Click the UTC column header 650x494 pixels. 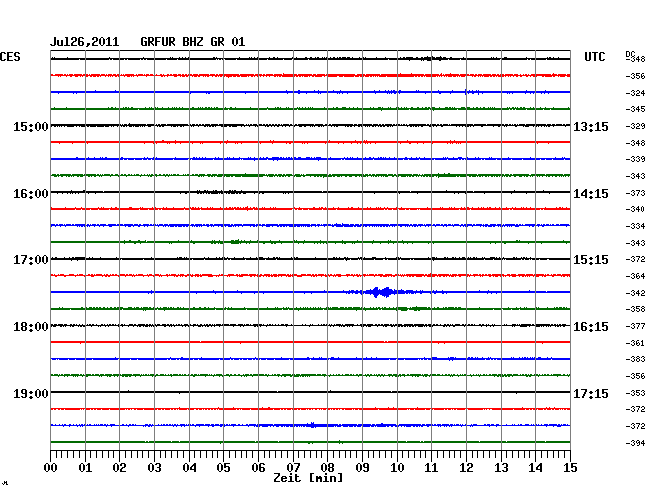point(594,57)
